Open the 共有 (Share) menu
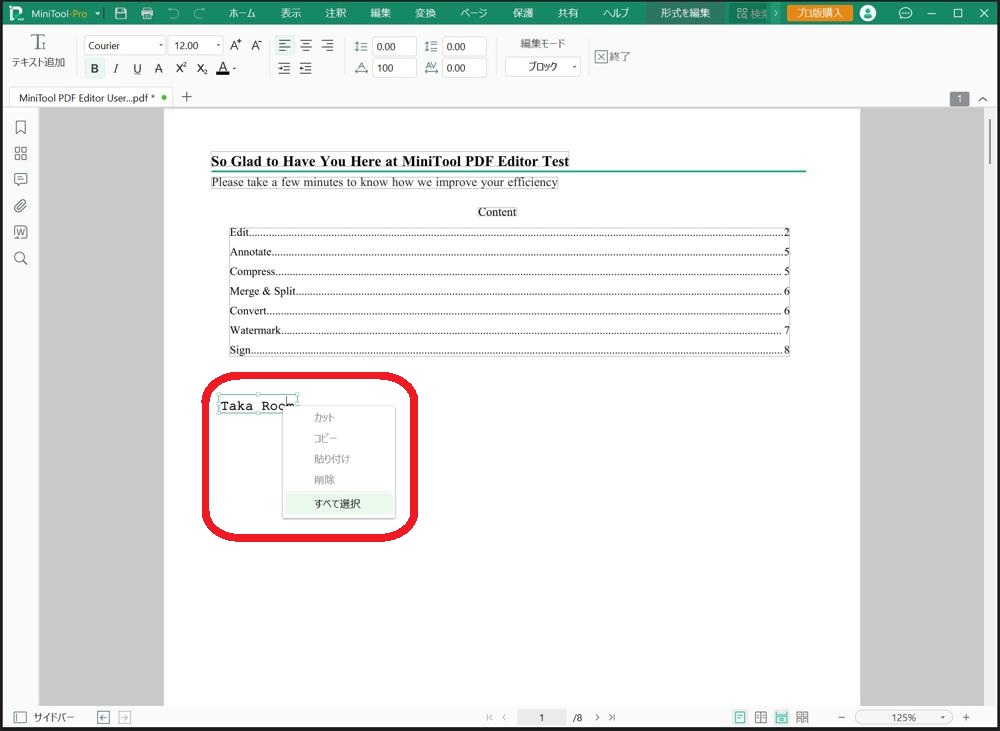Image resolution: width=1000 pixels, height=731 pixels. 568,13
